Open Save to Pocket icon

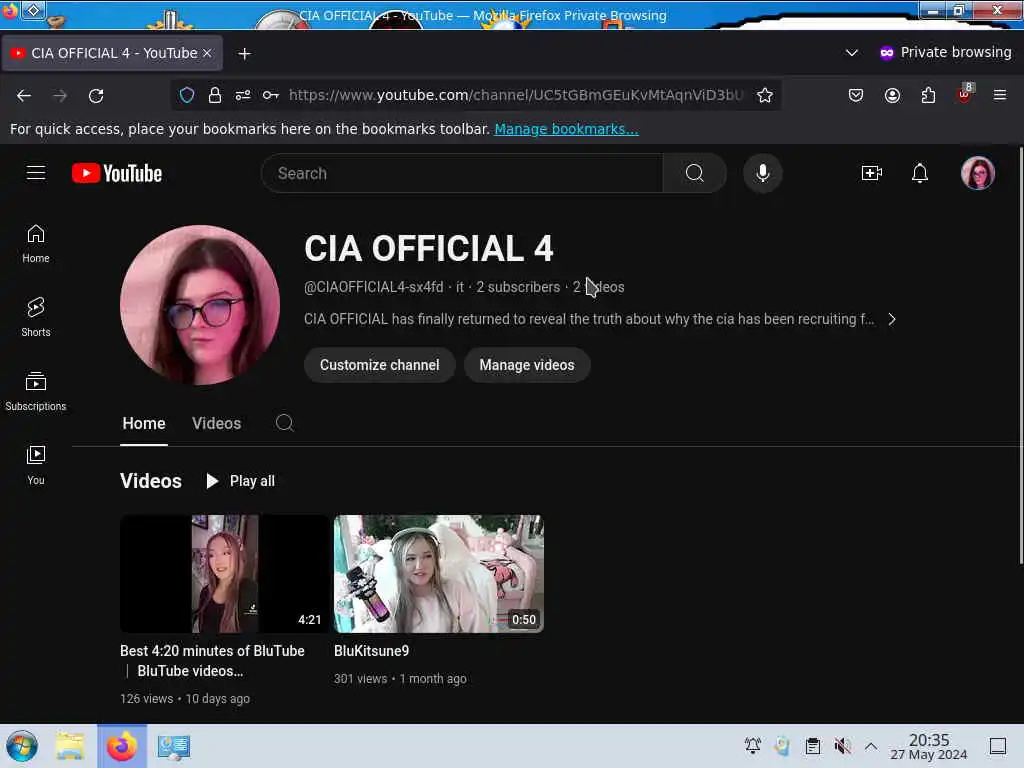click(856, 95)
